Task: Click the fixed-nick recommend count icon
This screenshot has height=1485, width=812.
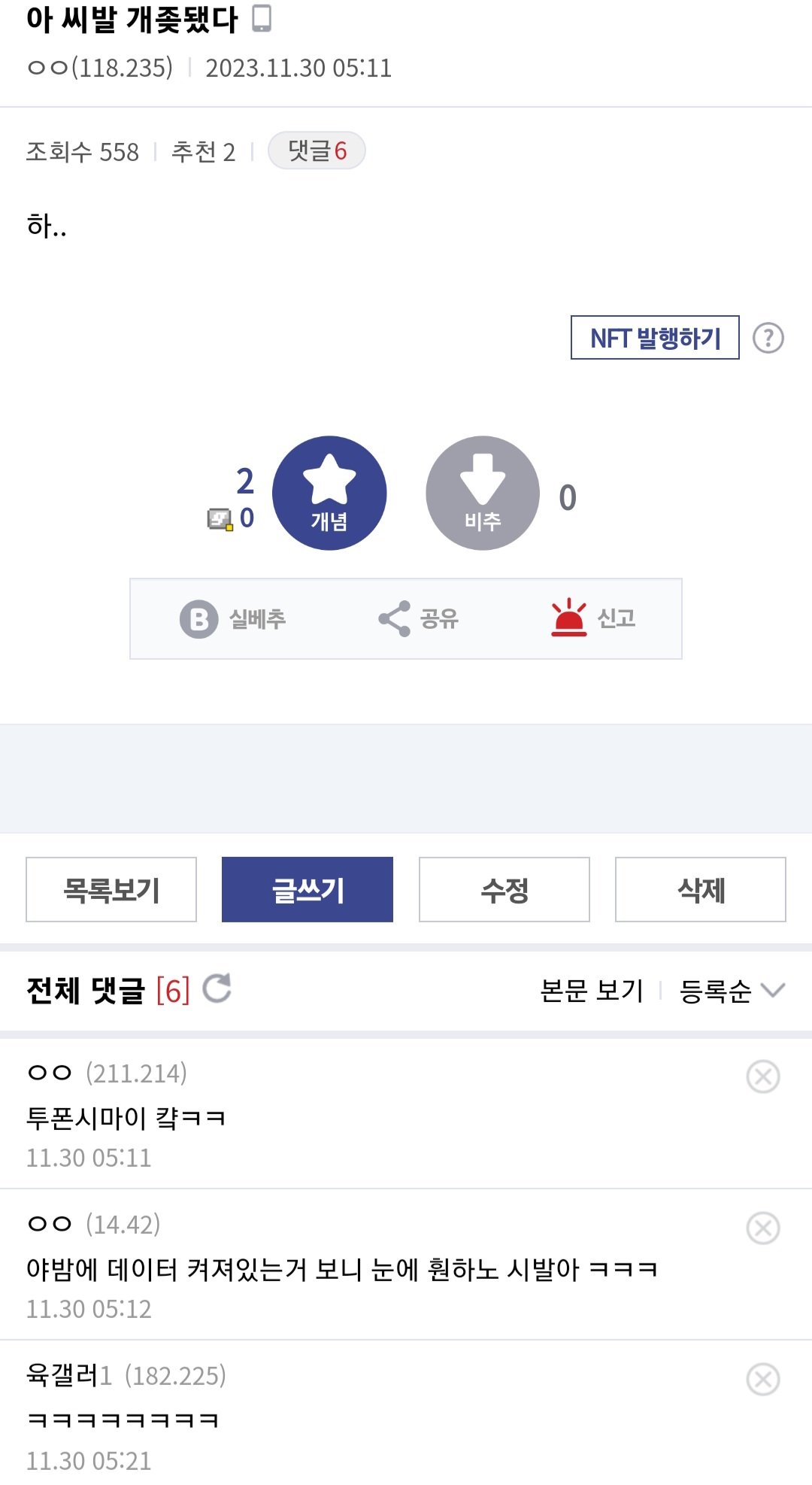Action: [x=220, y=519]
